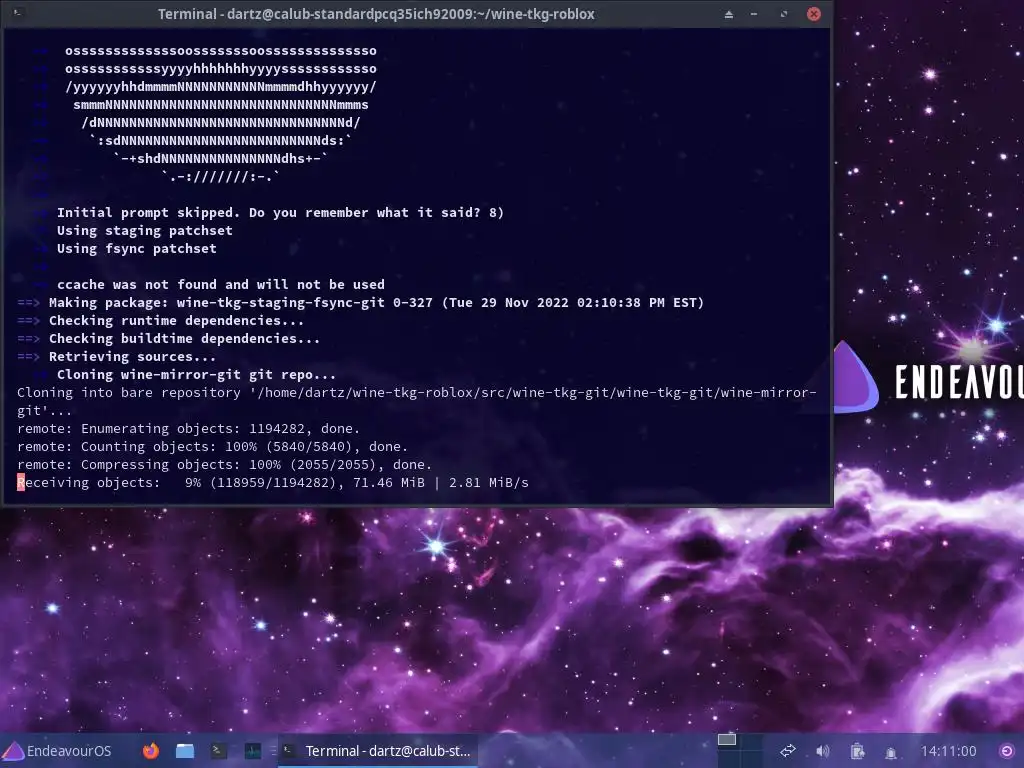Screen dimensions: 1024x768
Task: Click the 'Making package: wine-tkg-staging-fsync-git' line
Action: (360, 302)
